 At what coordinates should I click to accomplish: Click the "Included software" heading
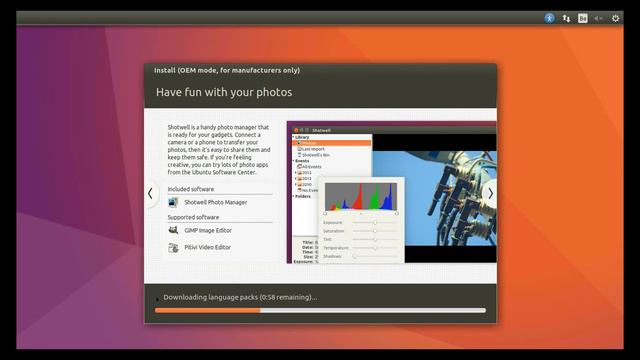tap(191, 189)
